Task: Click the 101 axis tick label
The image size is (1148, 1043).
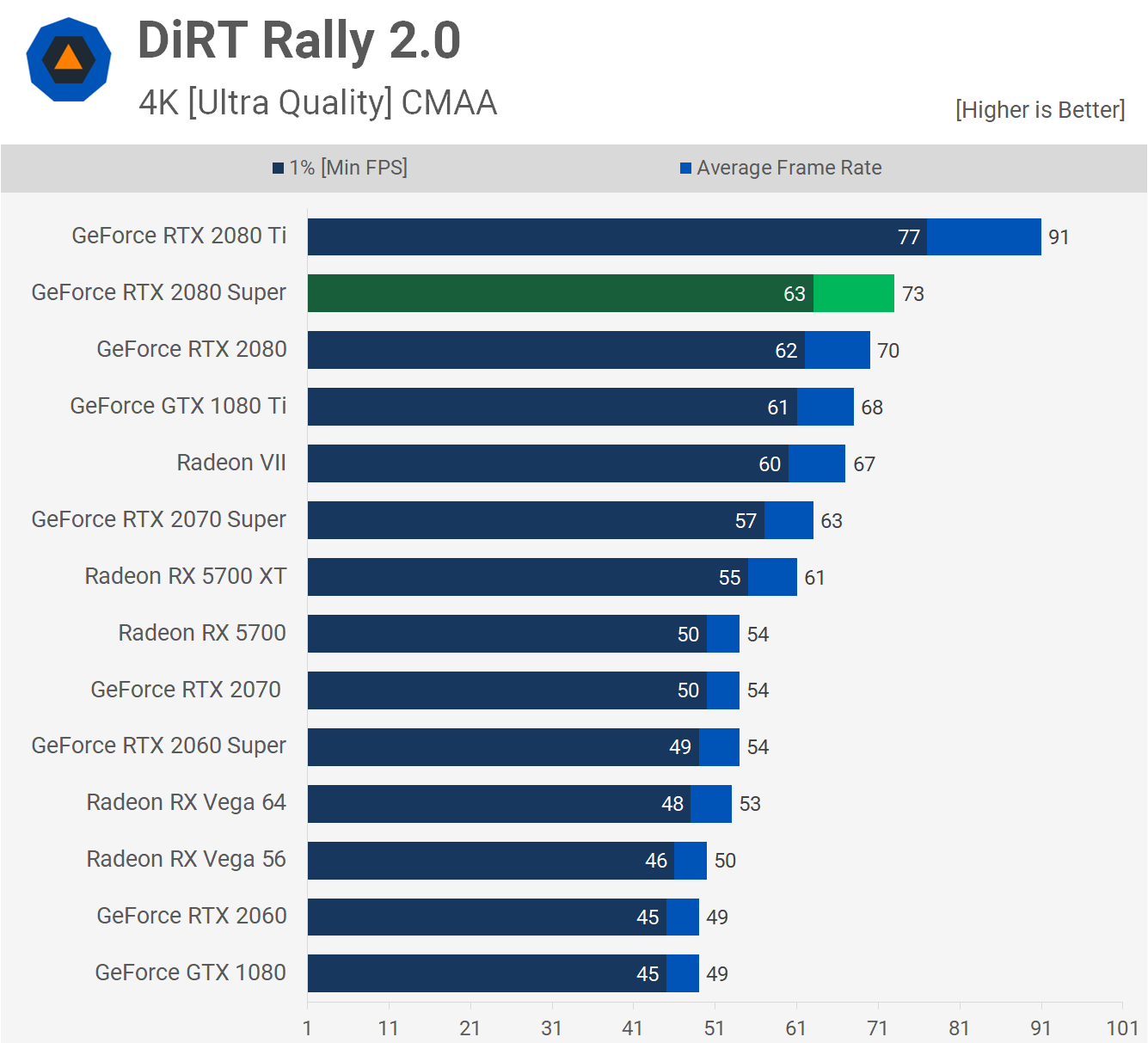Action: [1121, 1028]
